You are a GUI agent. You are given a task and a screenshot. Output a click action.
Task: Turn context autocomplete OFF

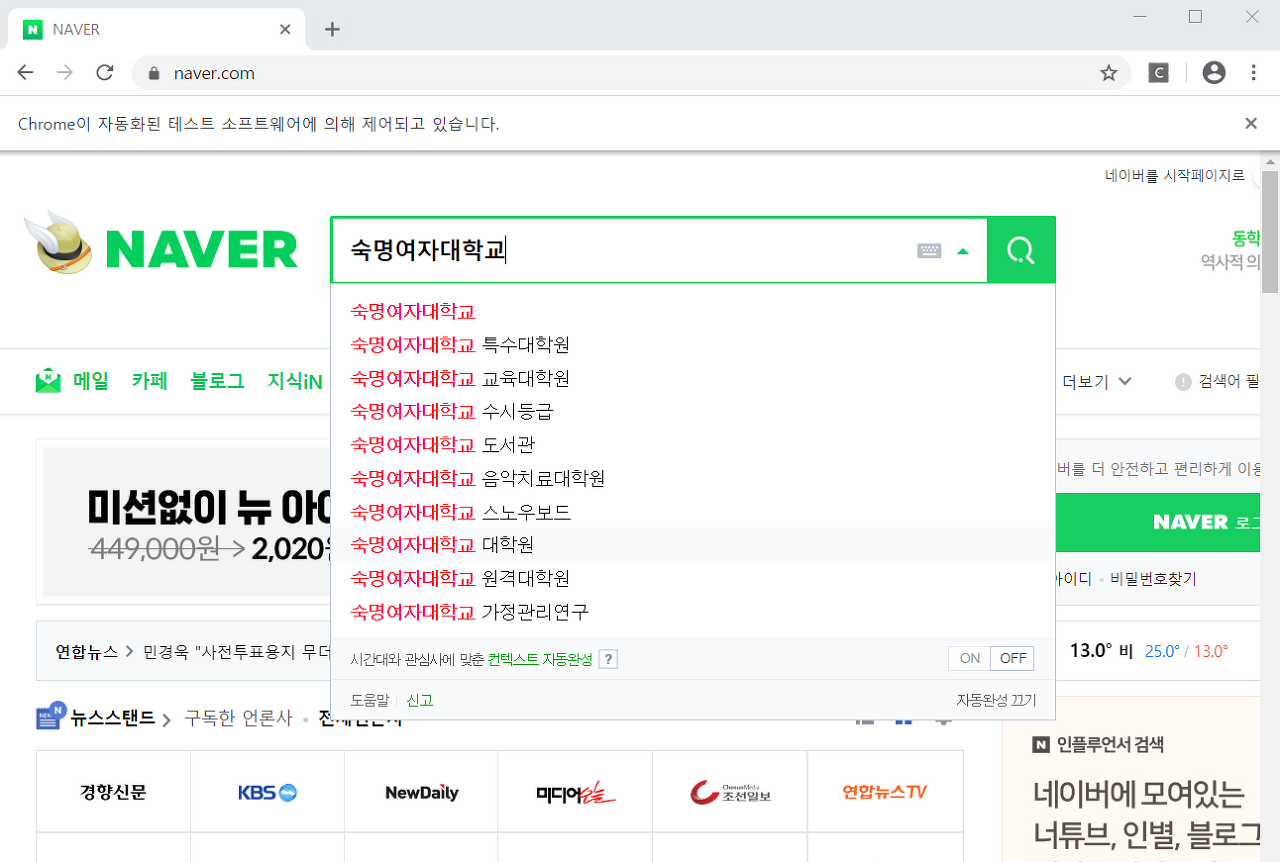click(x=1012, y=658)
